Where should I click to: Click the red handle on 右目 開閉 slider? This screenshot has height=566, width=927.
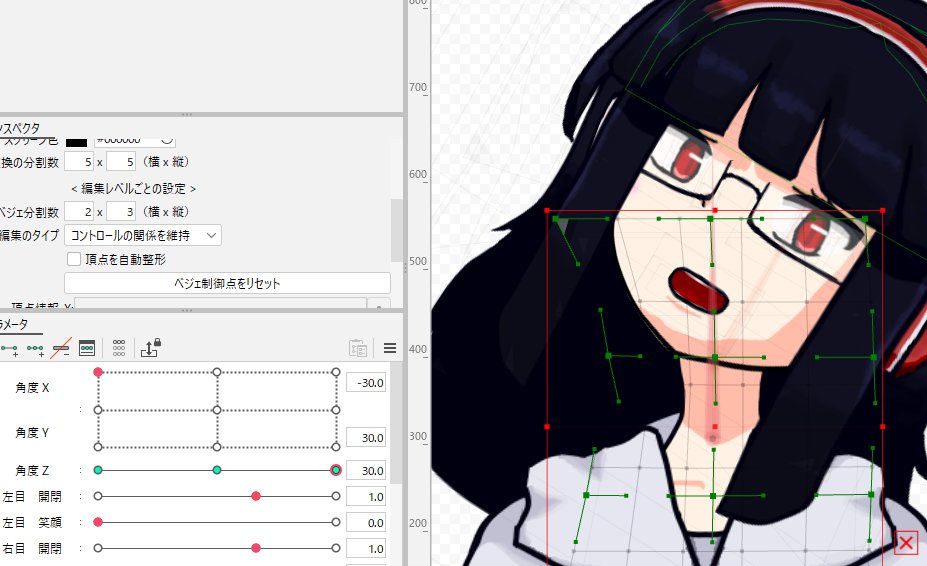(256, 548)
